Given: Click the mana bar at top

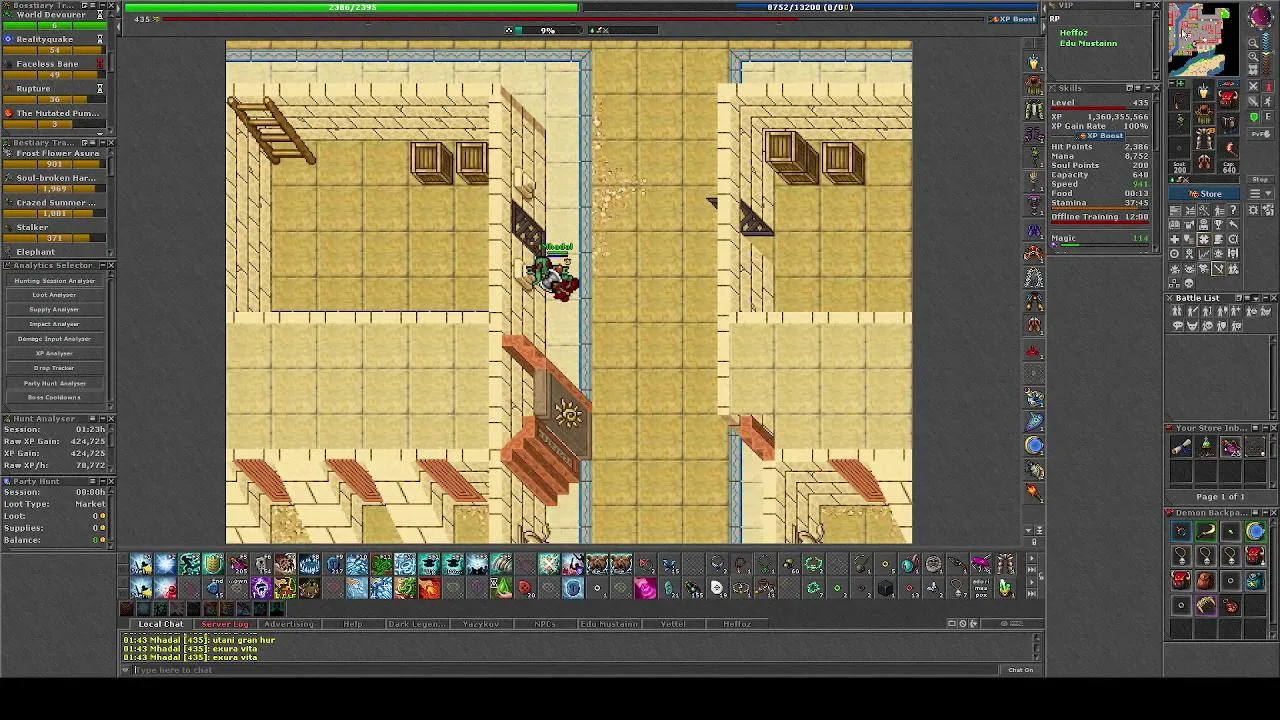Looking at the screenshot, I should tap(810, 7).
